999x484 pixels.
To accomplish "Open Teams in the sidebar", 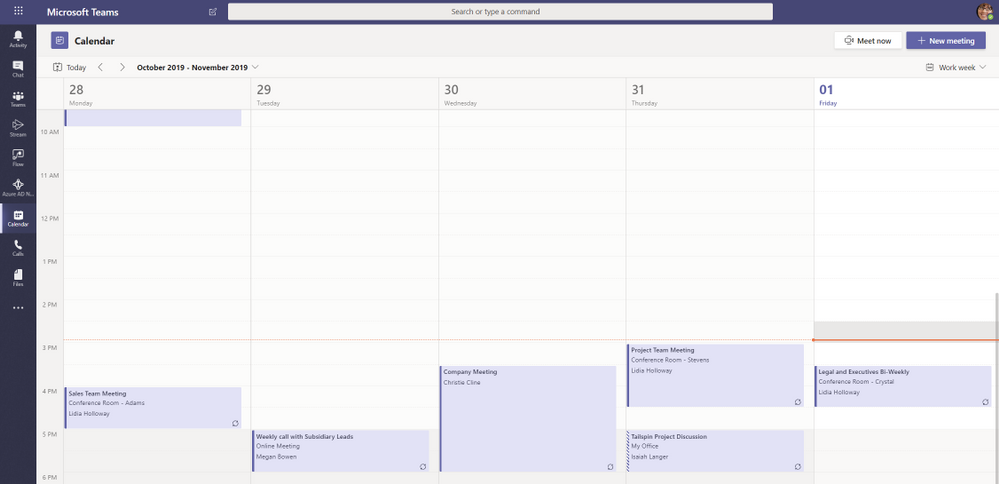I will pos(18,99).
